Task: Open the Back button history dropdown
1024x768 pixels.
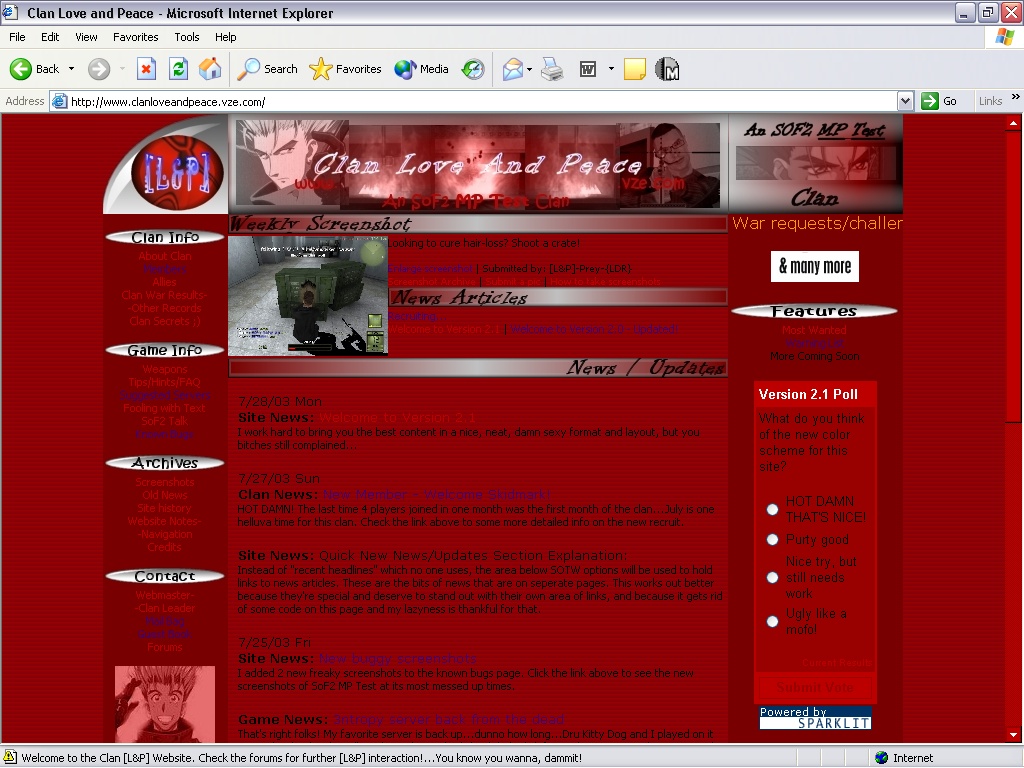Action: (x=71, y=69)
